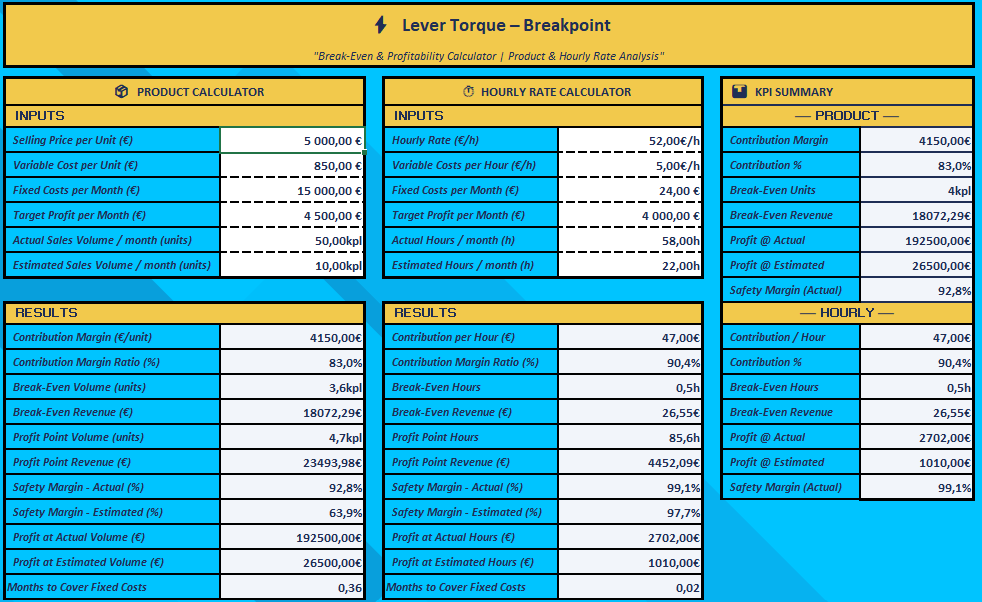Click the product result value 4150,00€ for Contribution Margin (€/unit)
The height and width of the screenshot is (602, 982).
[292, 337]
